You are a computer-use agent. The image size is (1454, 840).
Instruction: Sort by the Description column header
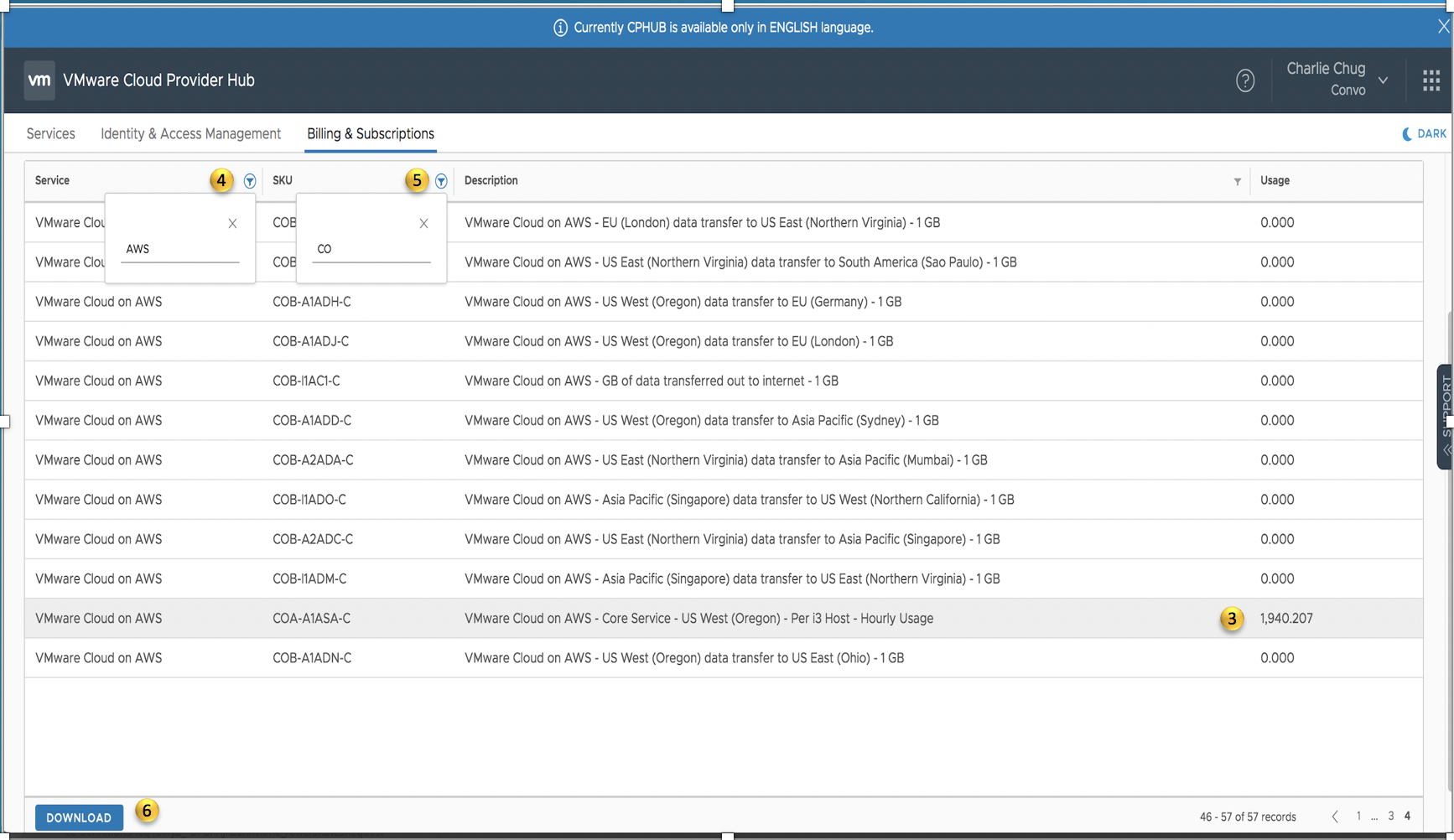pos(491,181)
